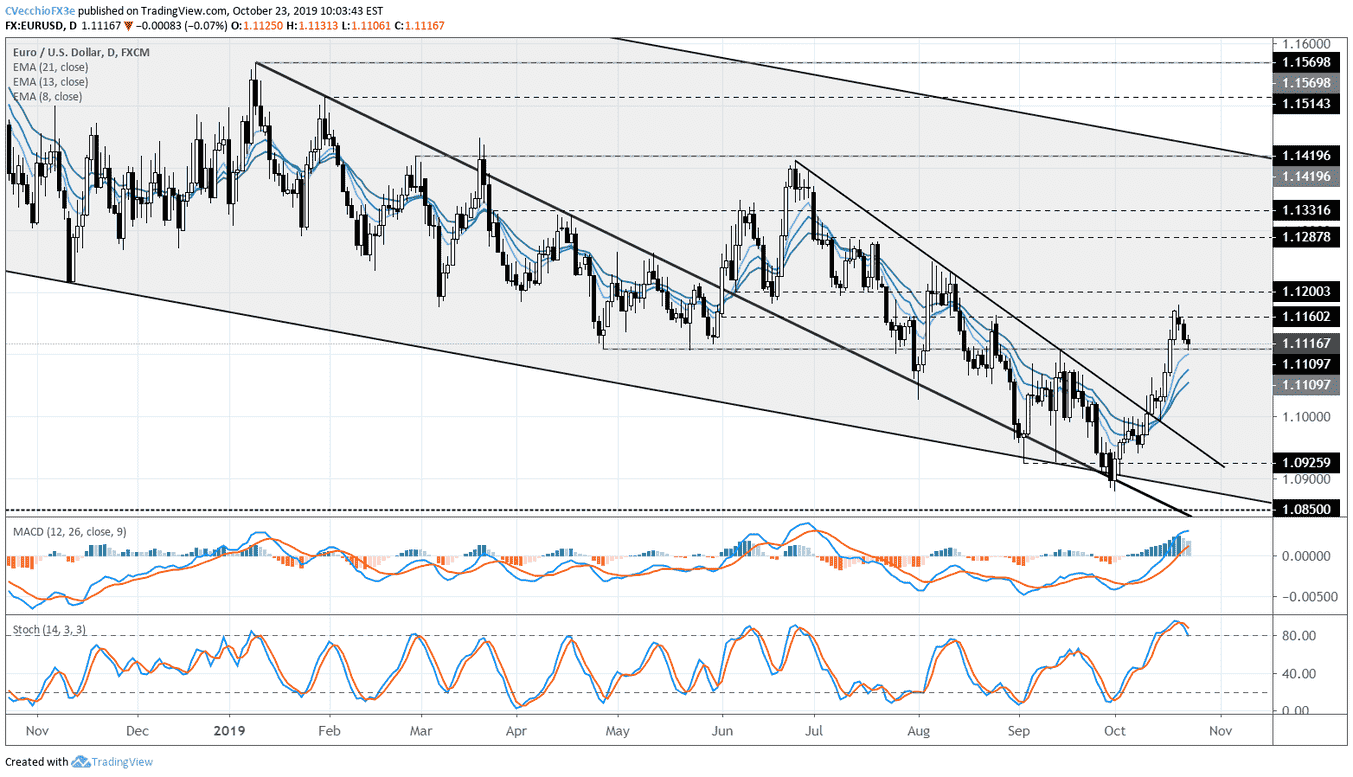Click the 1.13316 price level label

(x=1308, y=210)
